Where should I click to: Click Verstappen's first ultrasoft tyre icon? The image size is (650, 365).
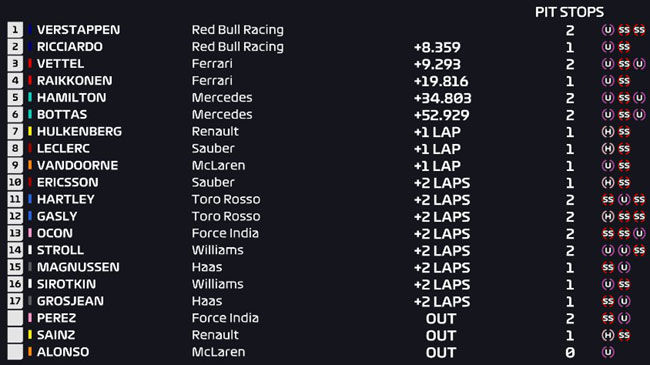(x=608, y=30)
